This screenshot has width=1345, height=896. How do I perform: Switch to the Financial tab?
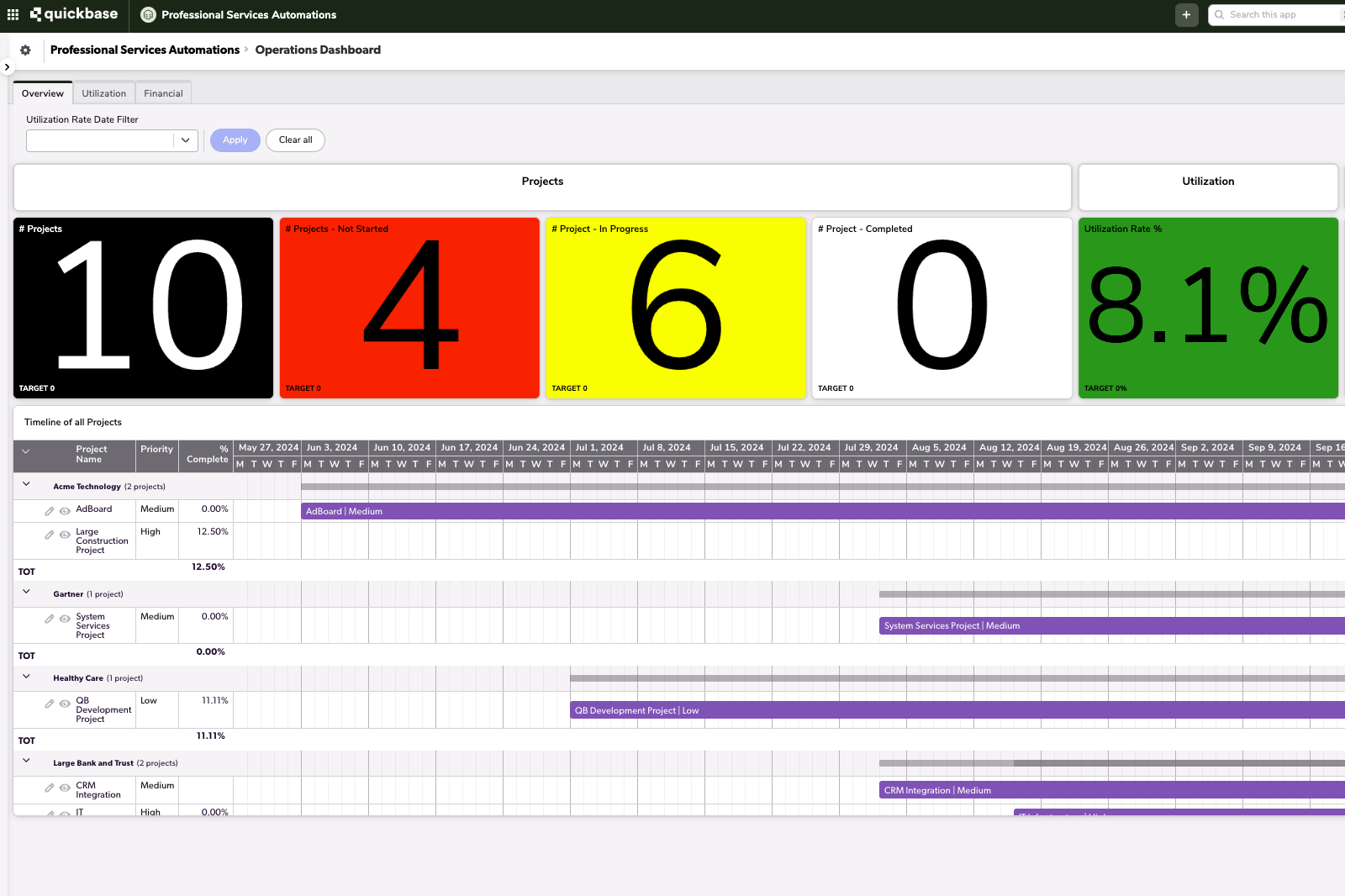163,92
